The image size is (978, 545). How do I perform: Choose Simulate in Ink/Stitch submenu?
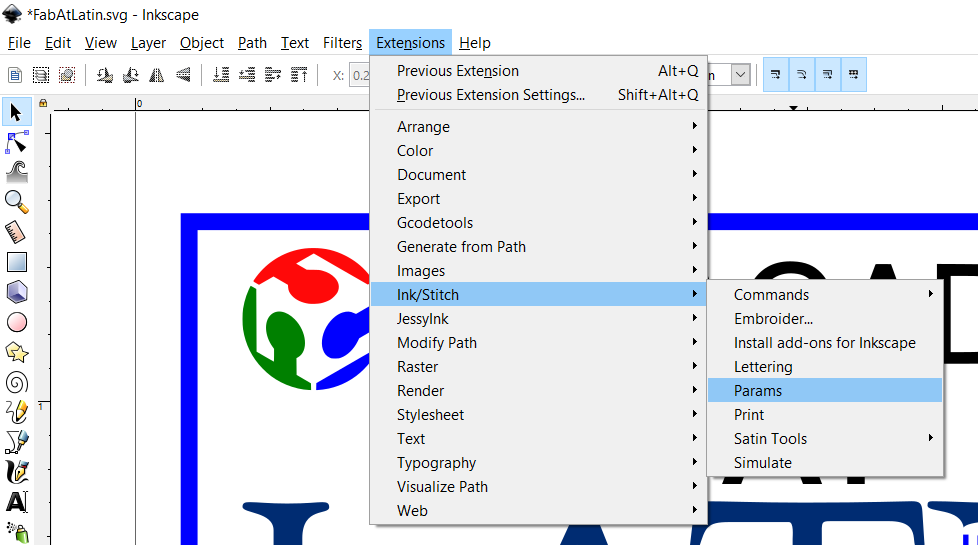point(825,463)
